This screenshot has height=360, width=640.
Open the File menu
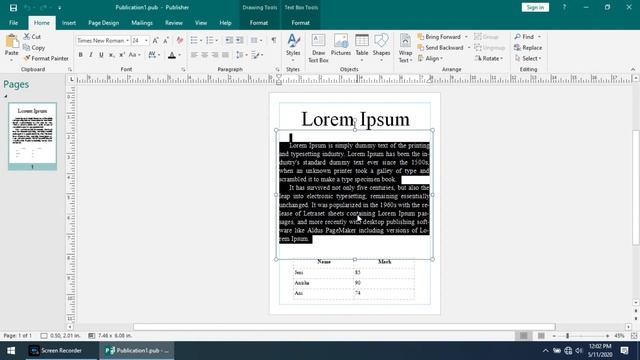click(x=13, y=23)
